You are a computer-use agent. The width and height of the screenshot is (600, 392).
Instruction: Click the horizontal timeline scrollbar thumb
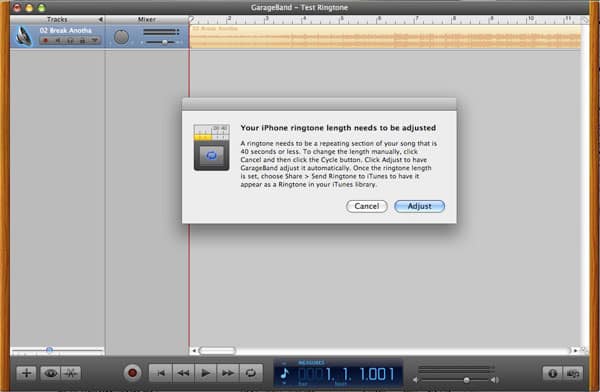[x=217, y=350]
